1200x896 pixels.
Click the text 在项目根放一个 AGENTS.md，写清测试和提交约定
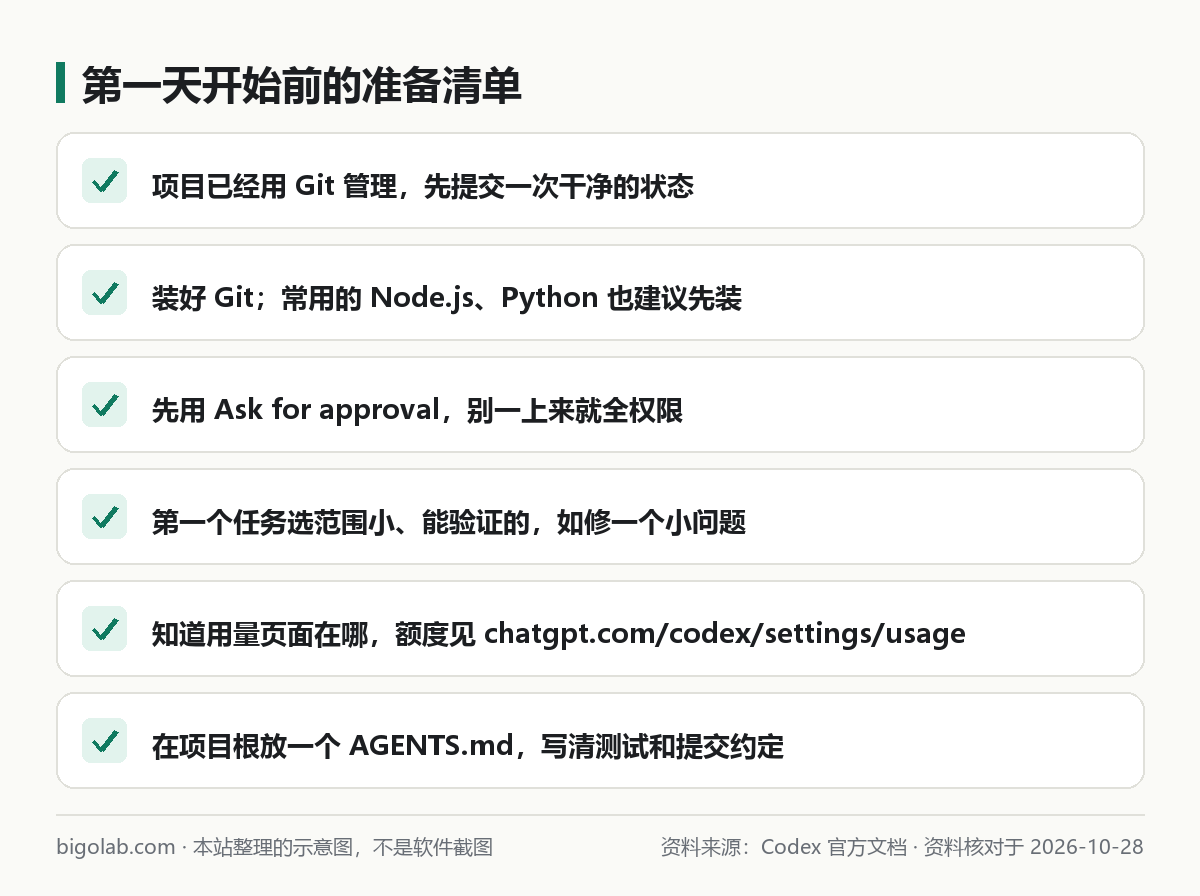click(468, 746)
